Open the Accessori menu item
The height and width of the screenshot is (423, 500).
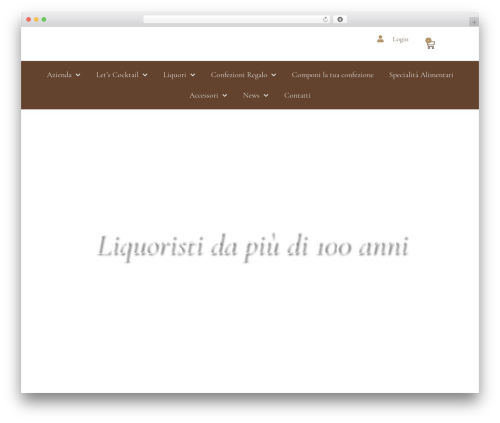[204, 95]
